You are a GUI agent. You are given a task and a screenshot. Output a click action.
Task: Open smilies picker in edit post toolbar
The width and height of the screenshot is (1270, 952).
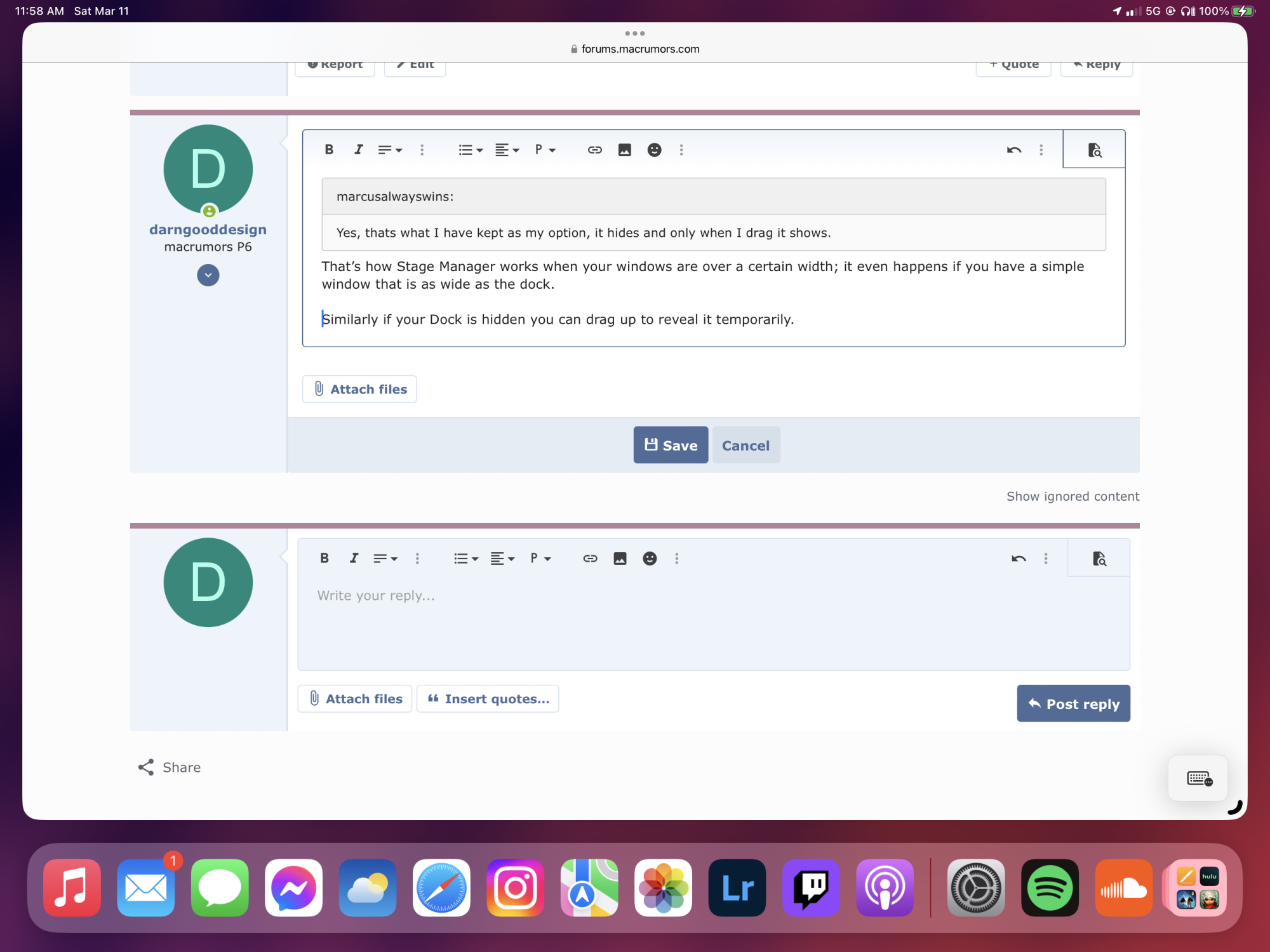654,150
